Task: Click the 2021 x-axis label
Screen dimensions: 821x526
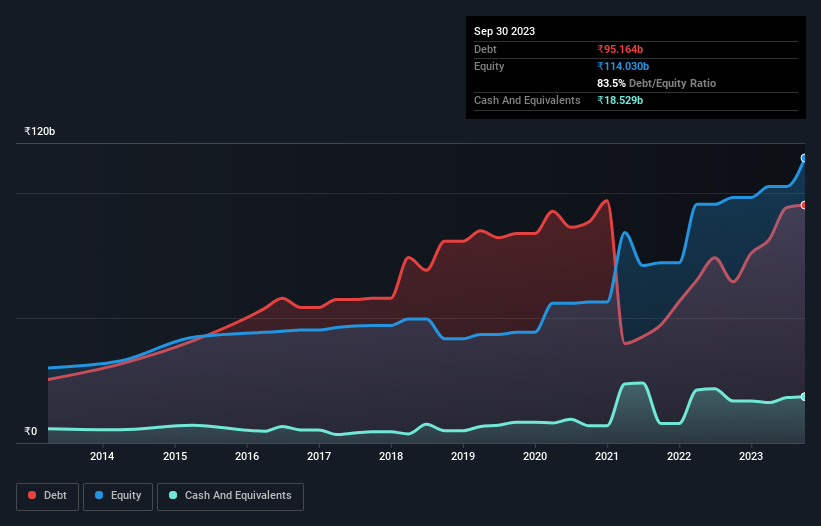Action: (607, 456)
